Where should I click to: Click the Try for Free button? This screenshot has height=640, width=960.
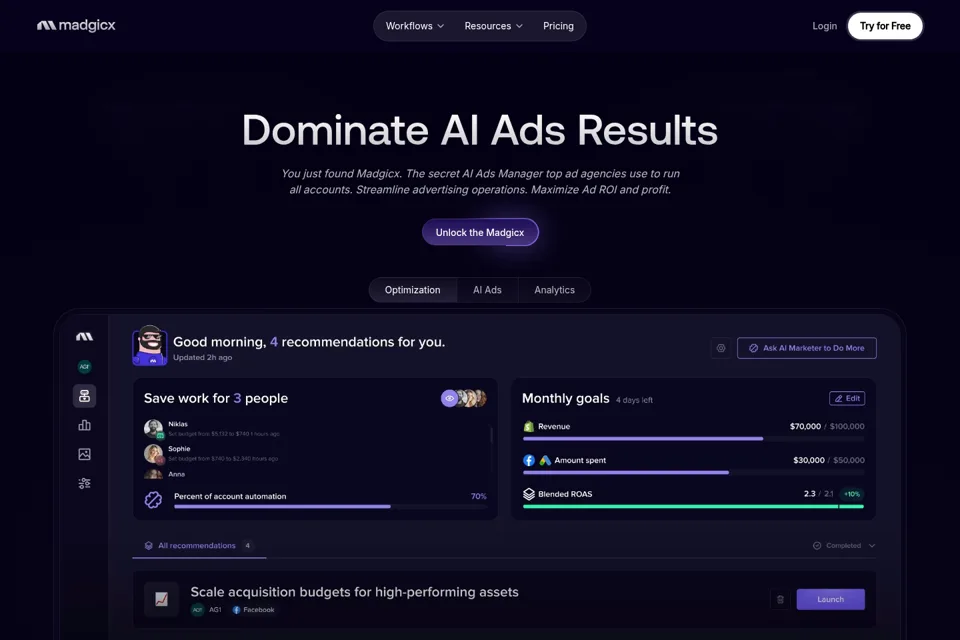pos(885,26)
